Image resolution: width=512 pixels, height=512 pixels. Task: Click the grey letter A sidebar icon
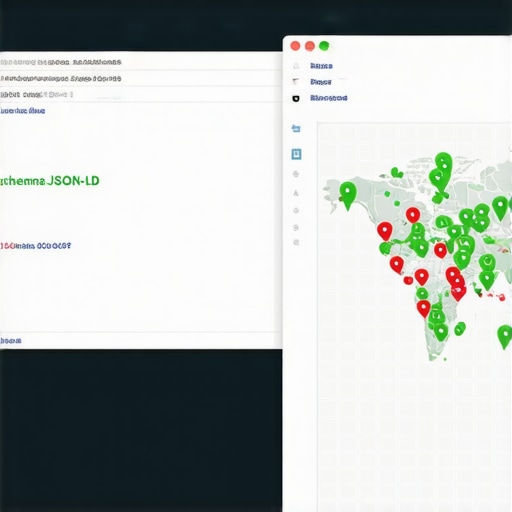click(296, 193)
